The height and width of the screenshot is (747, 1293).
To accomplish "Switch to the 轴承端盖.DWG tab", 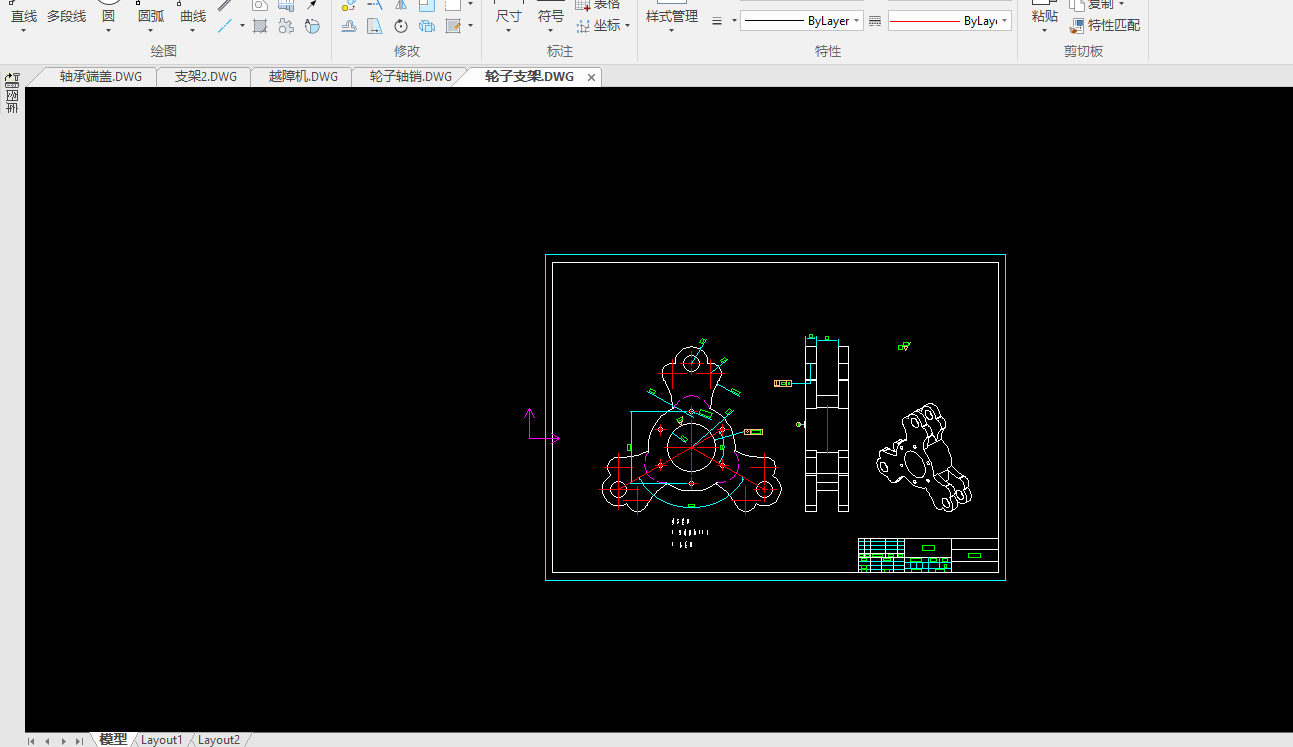I will pos(100,76).
